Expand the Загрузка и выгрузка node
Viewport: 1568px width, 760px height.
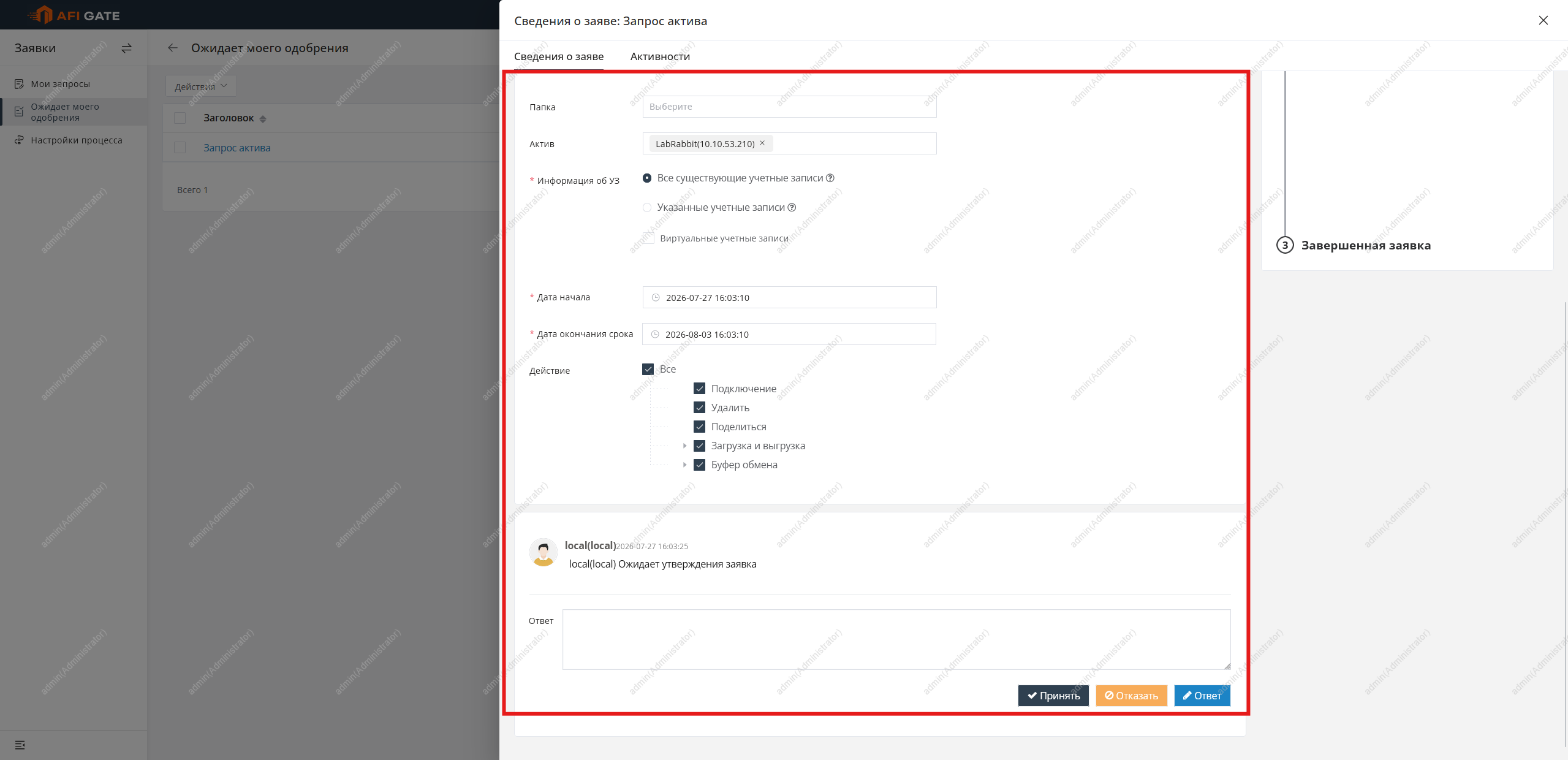tap(684, 446)
